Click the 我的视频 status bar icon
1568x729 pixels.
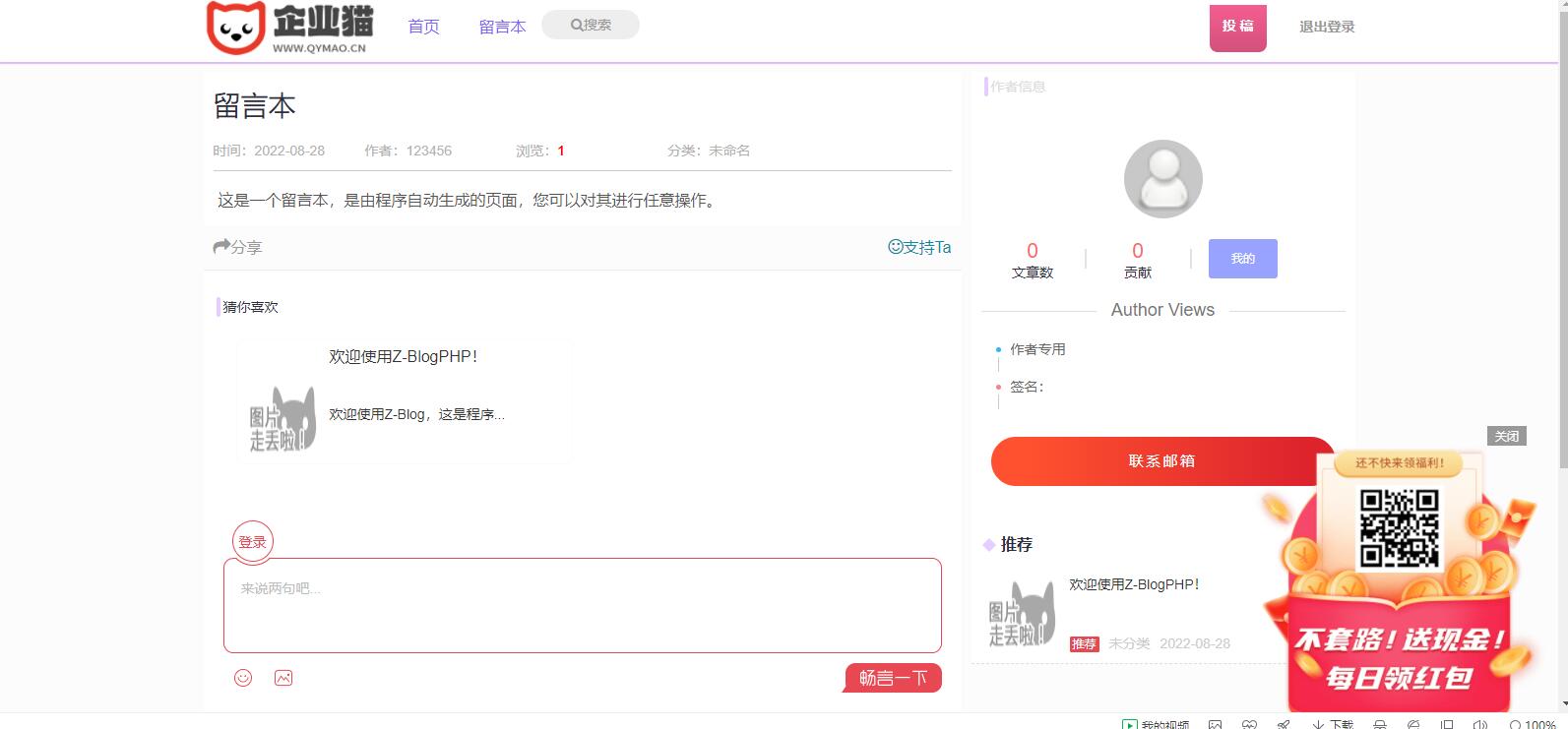coord(1156,725)
